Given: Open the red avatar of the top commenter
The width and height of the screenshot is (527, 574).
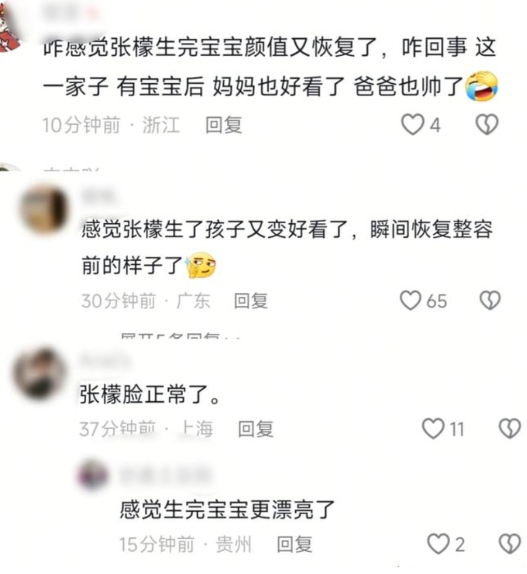Looking at the screenshot, I should point(9,27).
